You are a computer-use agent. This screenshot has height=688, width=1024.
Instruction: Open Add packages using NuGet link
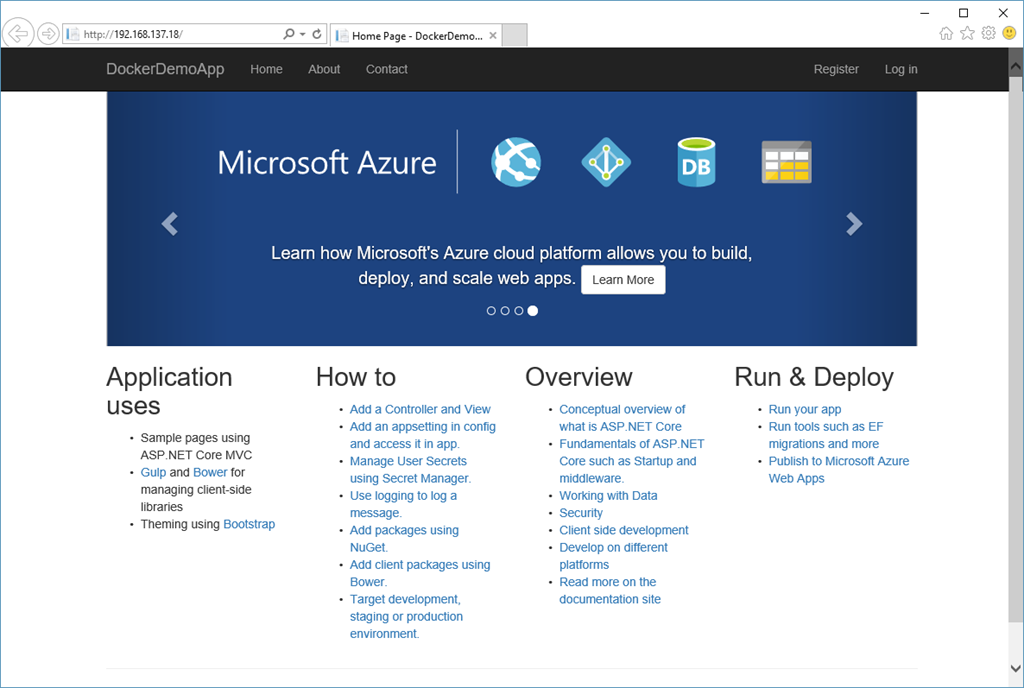(x=404, y=539)
